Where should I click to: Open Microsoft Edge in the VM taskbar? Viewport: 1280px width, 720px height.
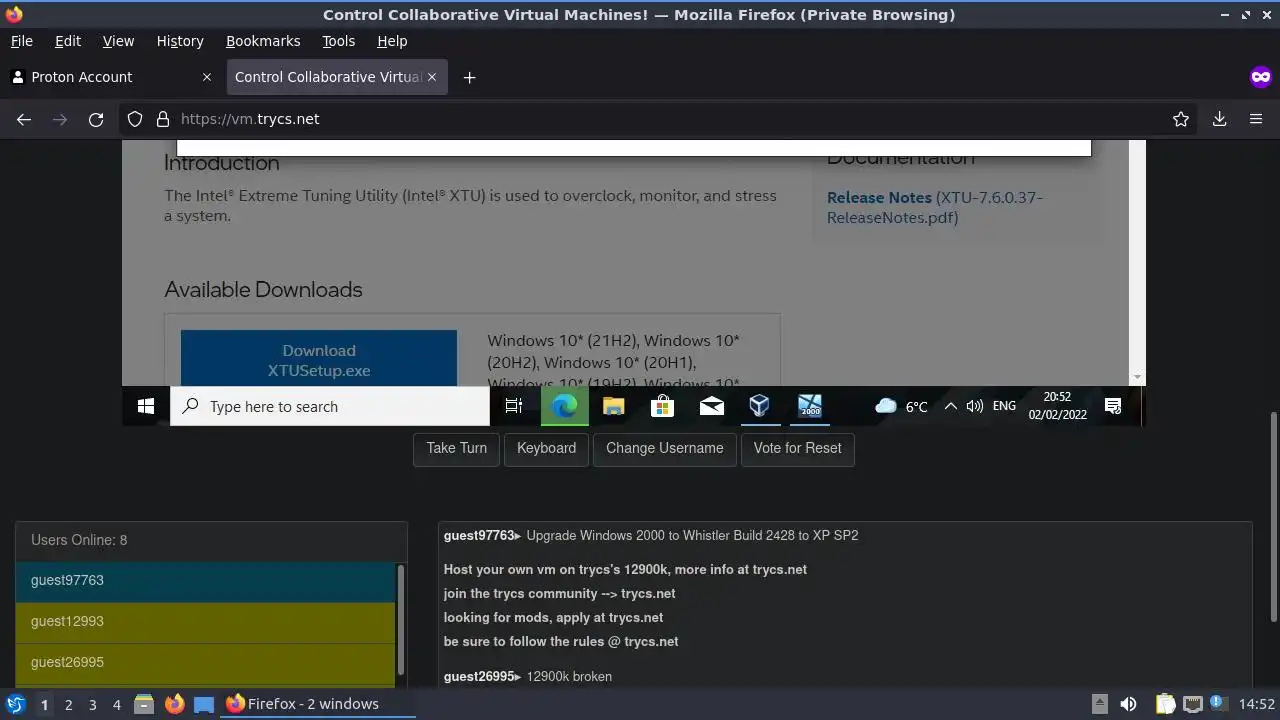click(565, 406)
